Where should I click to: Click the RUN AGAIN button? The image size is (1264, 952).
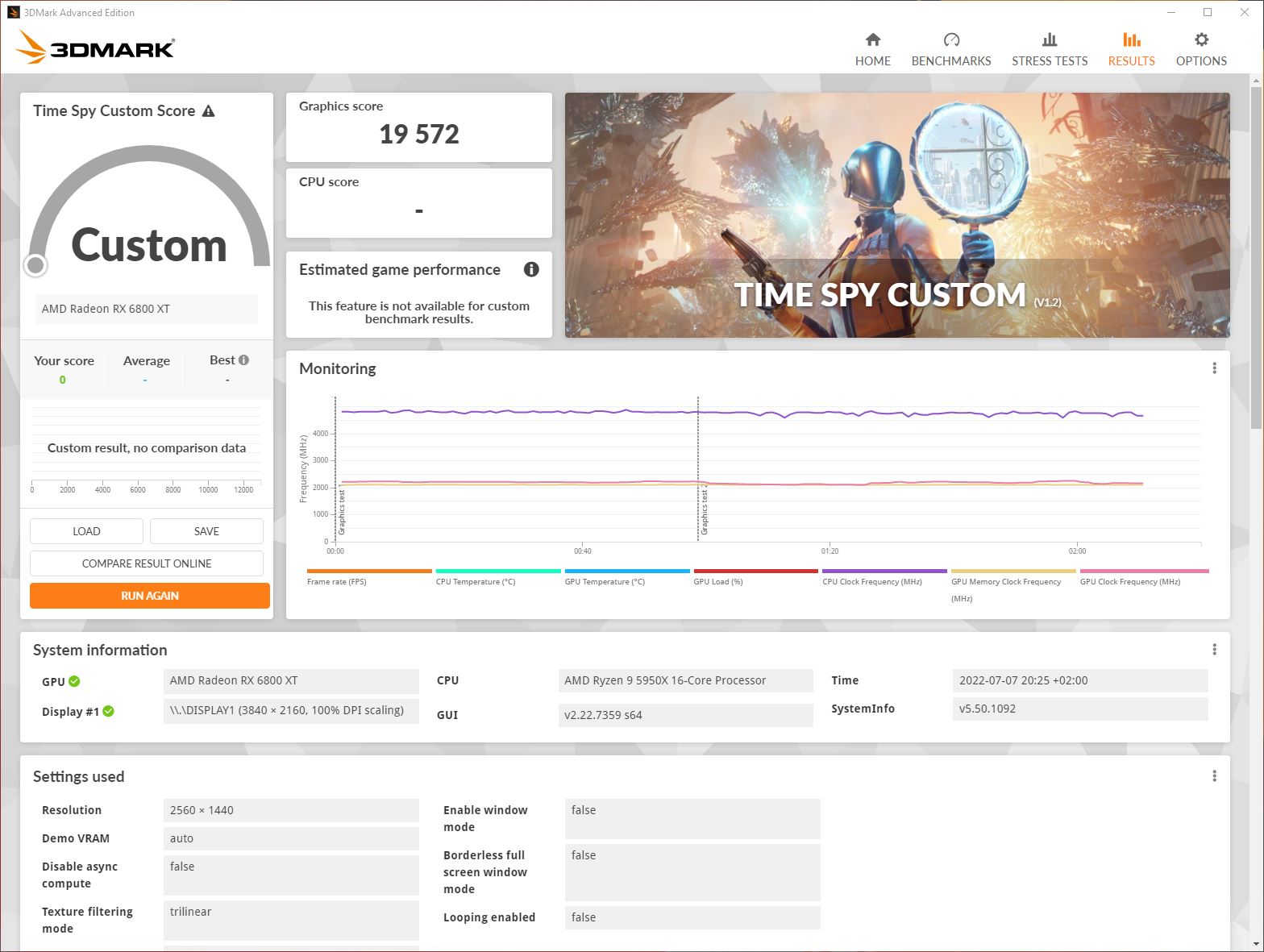tap(150, 596)
